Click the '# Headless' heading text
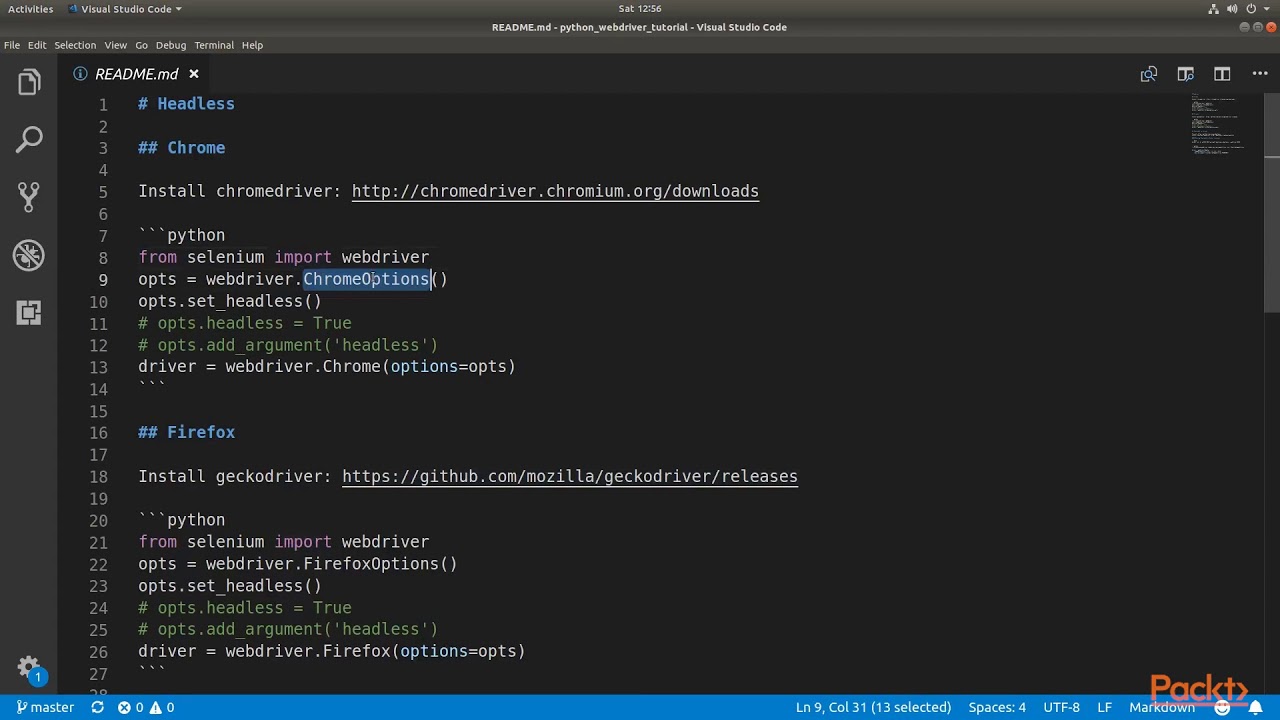This screenshot has width=1280, height=720. 186,104
